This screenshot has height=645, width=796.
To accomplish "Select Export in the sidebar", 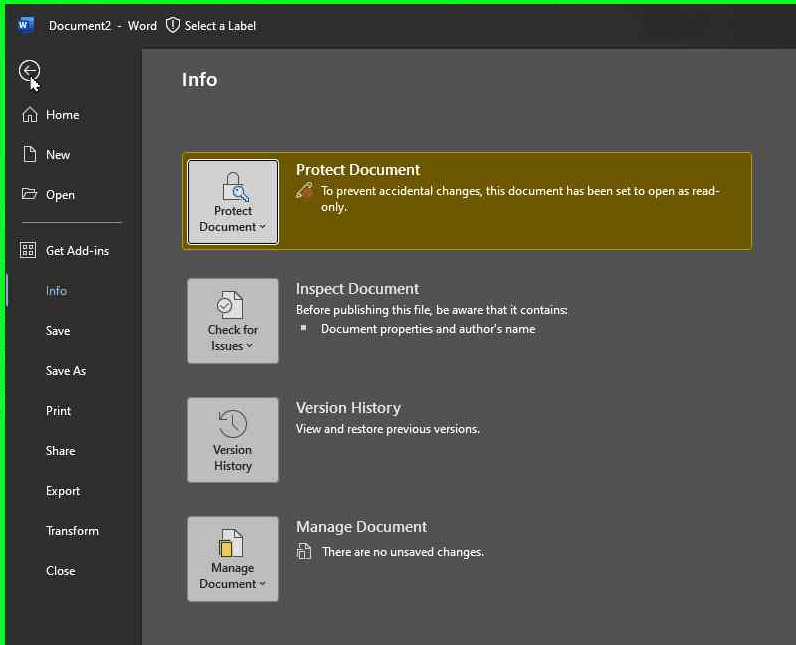I will click(x=62, y=491).
